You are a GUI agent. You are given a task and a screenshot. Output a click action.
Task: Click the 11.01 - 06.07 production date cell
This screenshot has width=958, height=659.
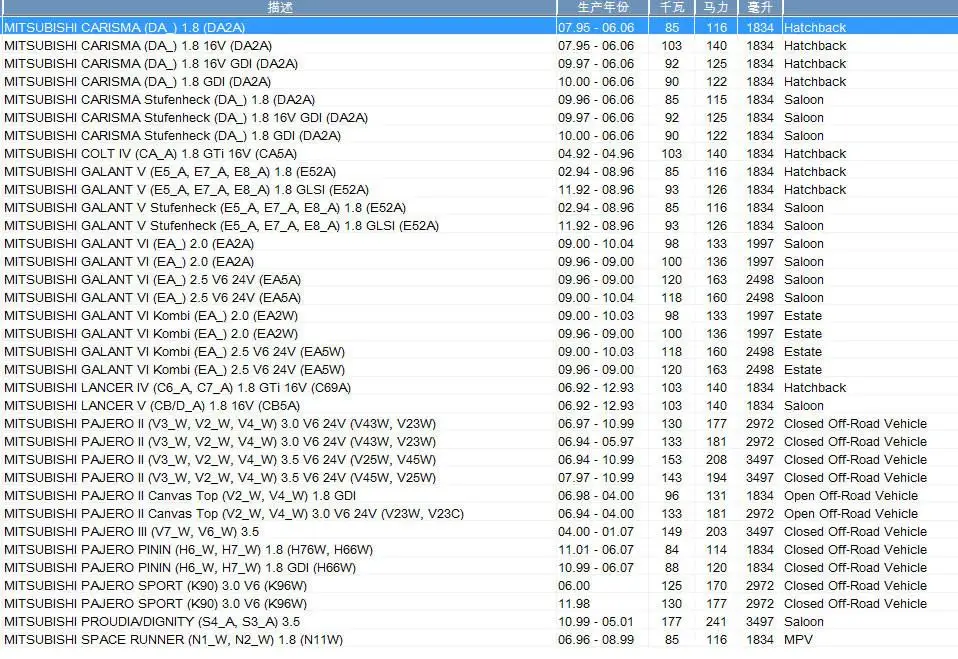point(596,550)
